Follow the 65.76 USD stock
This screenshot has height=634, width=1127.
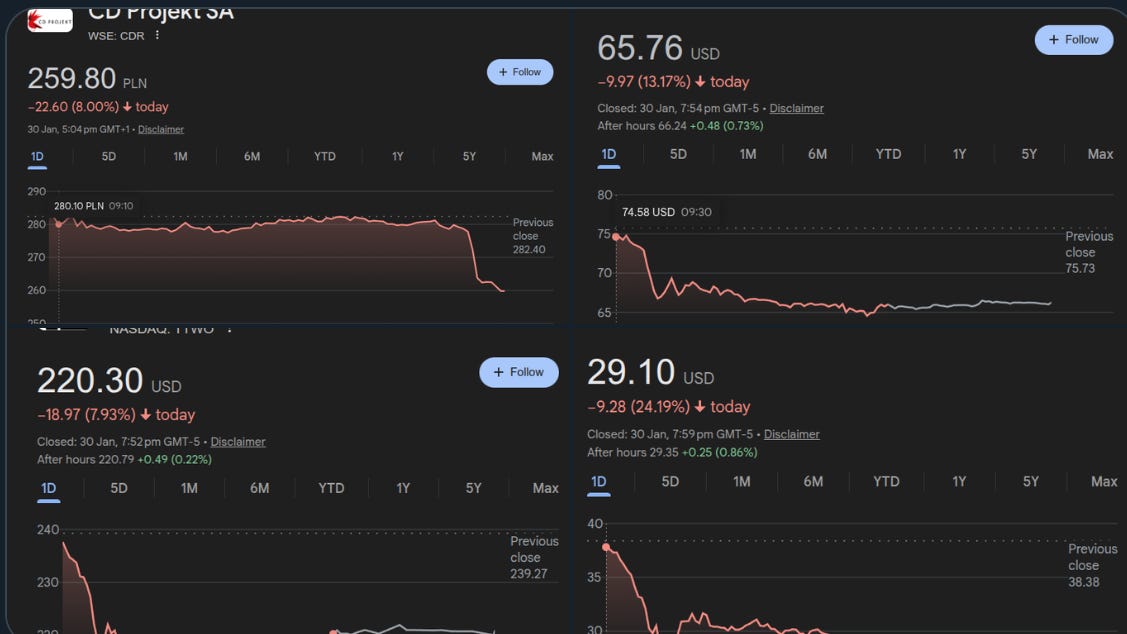pos(1074,40)
